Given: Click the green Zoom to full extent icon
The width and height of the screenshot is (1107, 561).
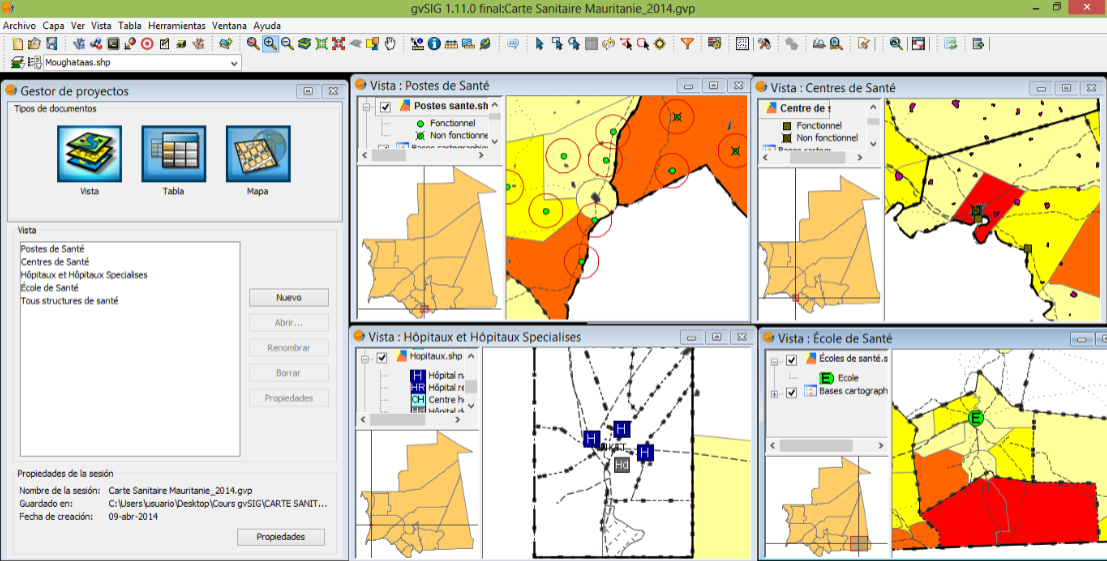Looking at the screenshot, I should point(321,44).
